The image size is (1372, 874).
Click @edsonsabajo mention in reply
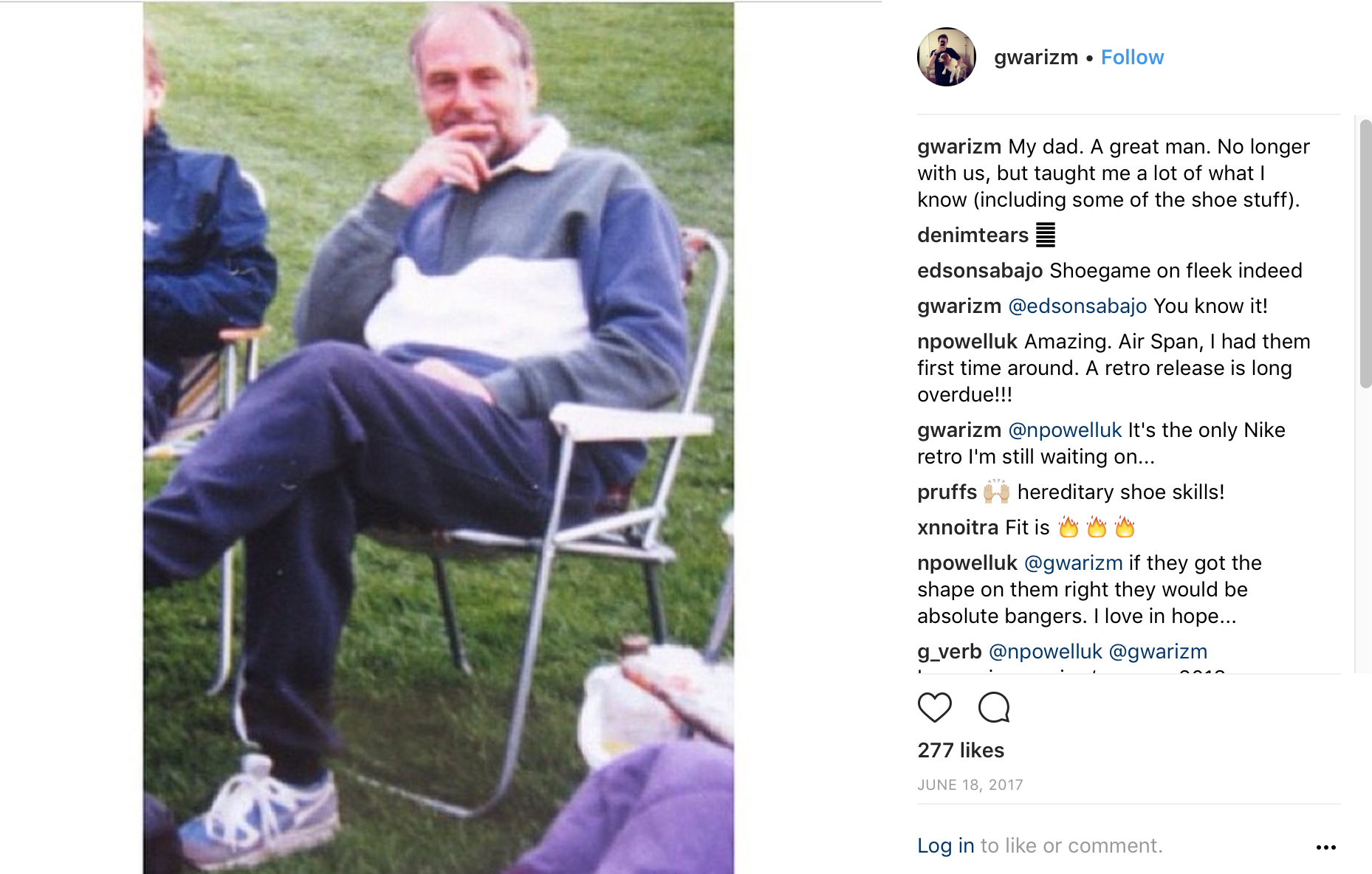[x=1077, y=306]
